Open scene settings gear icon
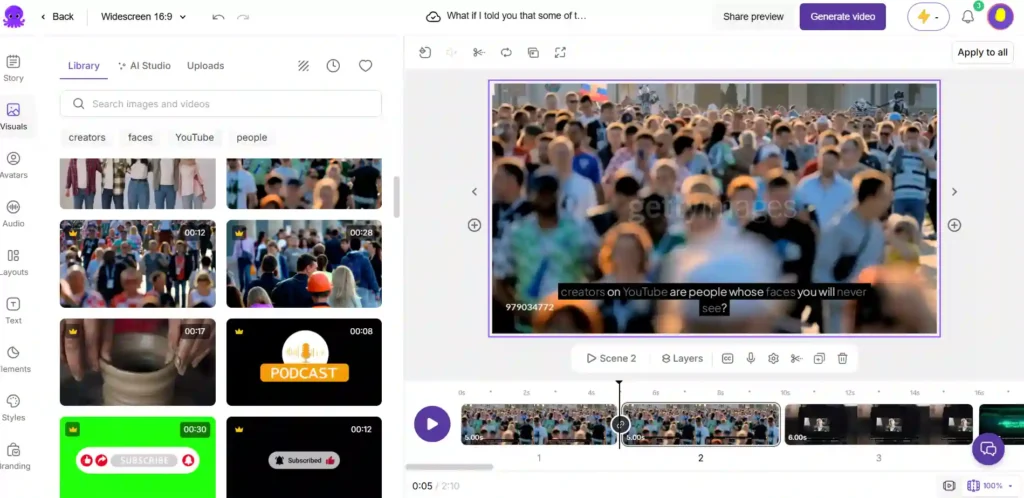Image resolution: width=1024 pixels, height=498 pixels. (x=774, y=358)
